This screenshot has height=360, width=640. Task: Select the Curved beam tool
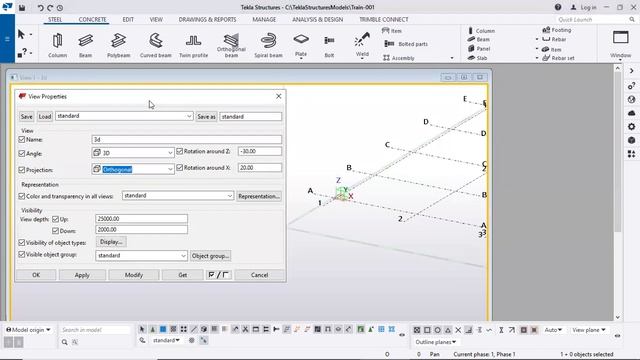156,45
